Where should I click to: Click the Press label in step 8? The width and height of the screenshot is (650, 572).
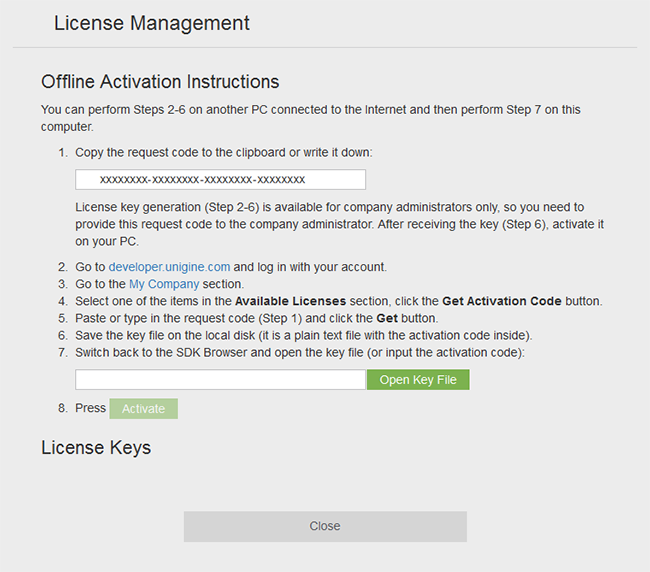click(x=90, y=408)
